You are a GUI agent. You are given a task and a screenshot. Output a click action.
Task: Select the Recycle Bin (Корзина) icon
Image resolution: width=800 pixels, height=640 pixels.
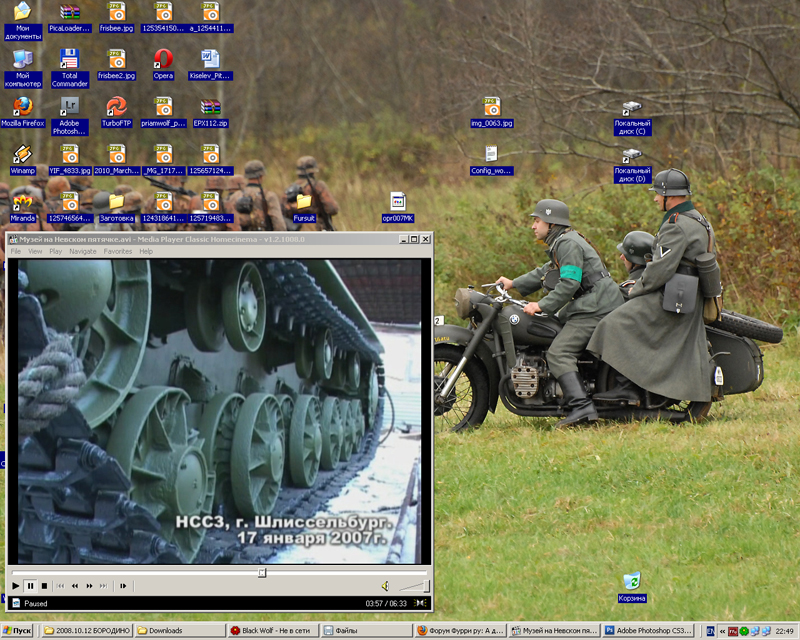pos(631,582)
